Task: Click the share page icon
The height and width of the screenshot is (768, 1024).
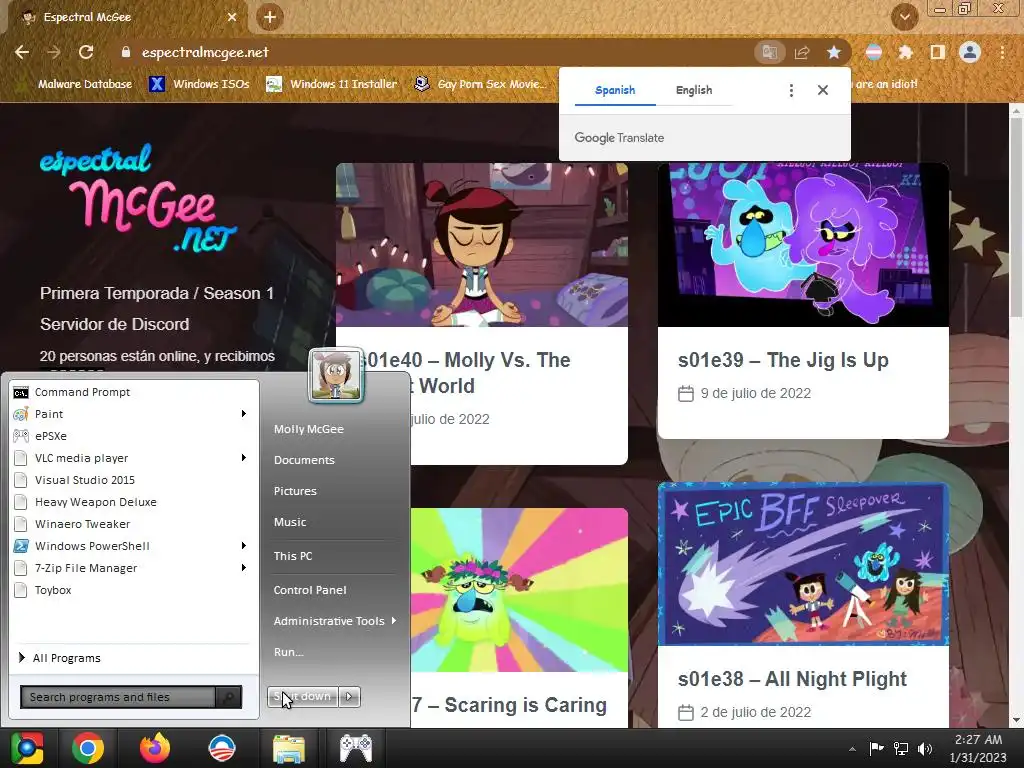Action: [802, 52]
